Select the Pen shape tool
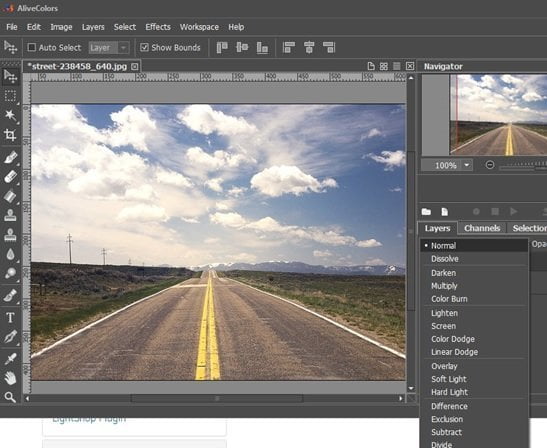The height and width of the screenshot is (448, 547). point(10,337)
